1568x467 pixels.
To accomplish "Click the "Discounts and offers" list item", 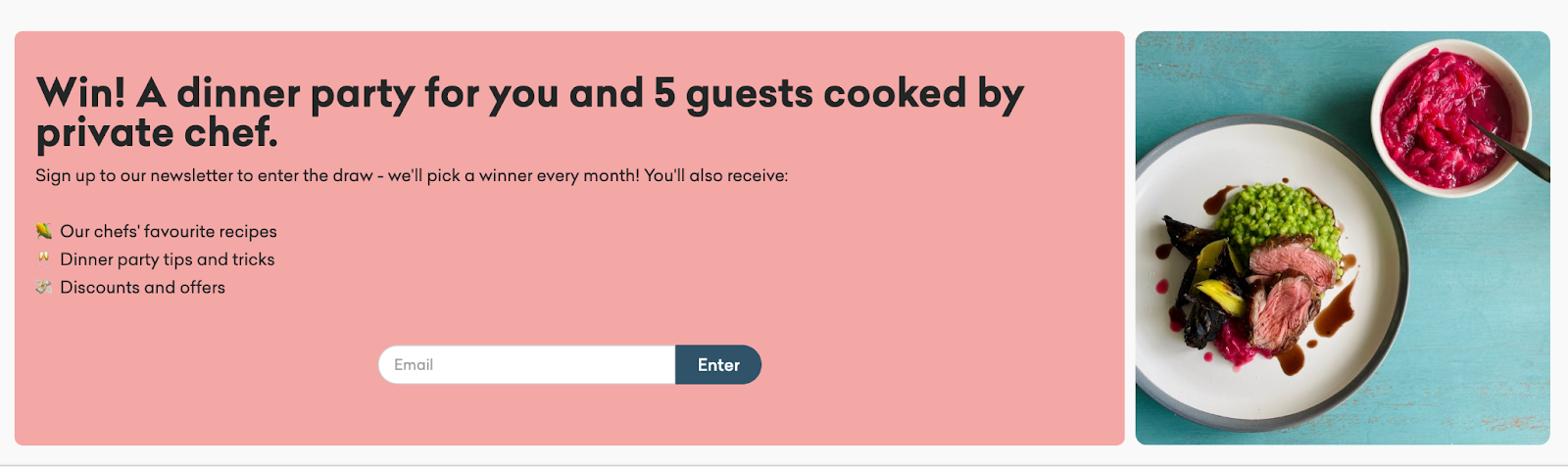I will coord(143,287).
